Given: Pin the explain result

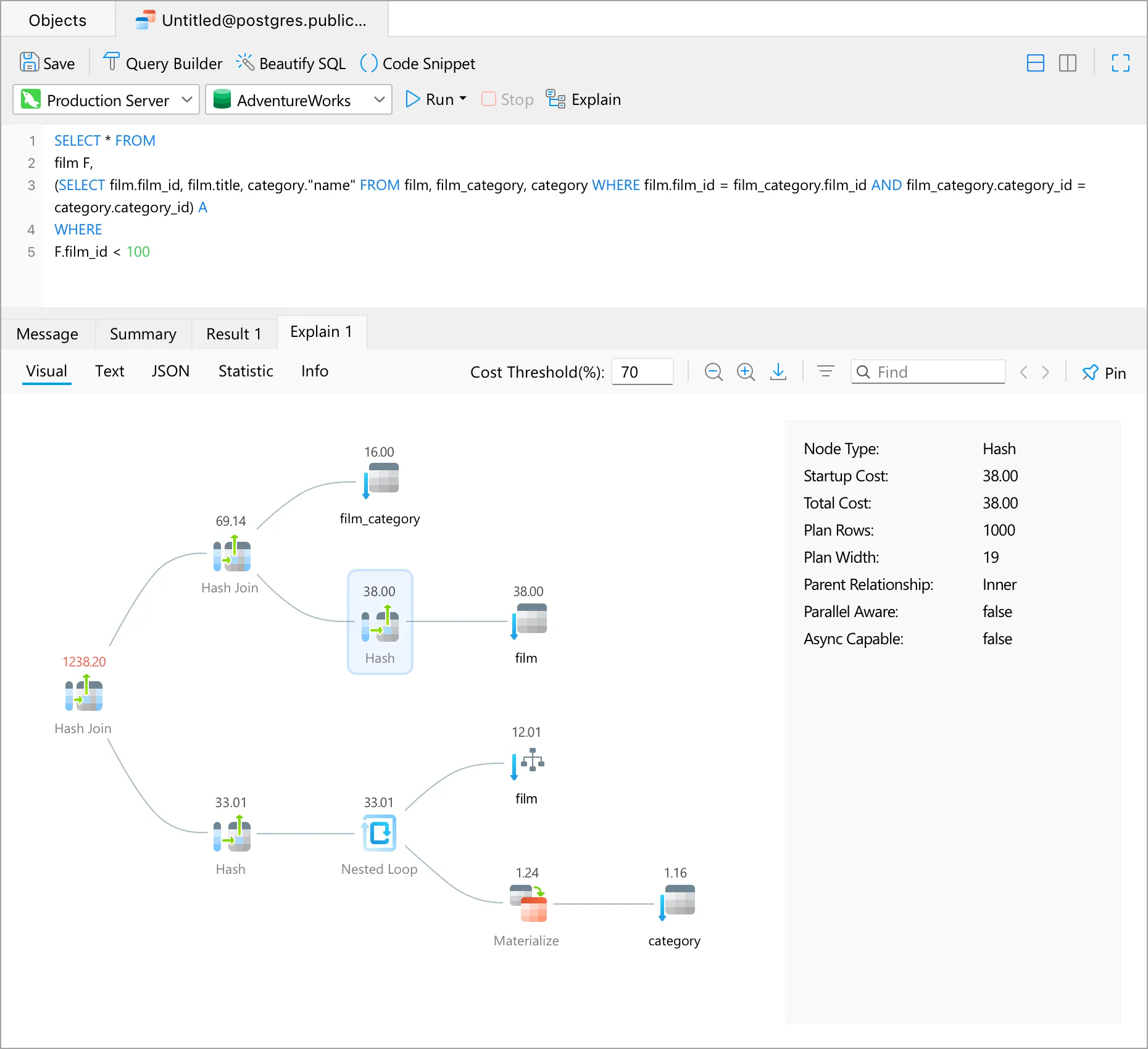Looking at the screenshot, I should pyautogui.click(x=1104, y=373).
